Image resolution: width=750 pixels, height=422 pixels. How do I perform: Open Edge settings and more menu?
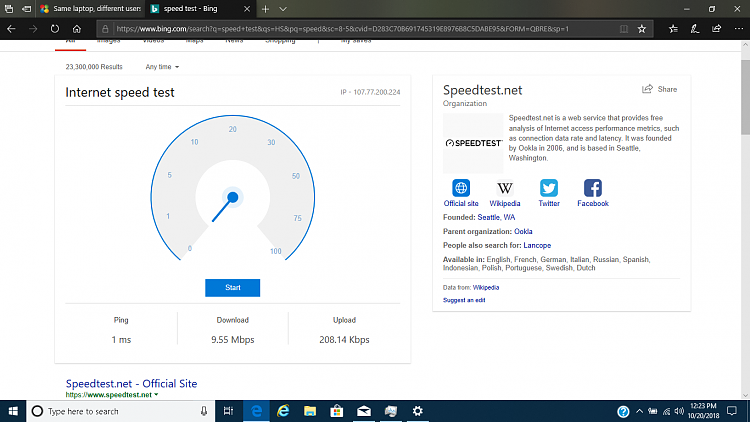pyautogui.click(x=739, y=29)
